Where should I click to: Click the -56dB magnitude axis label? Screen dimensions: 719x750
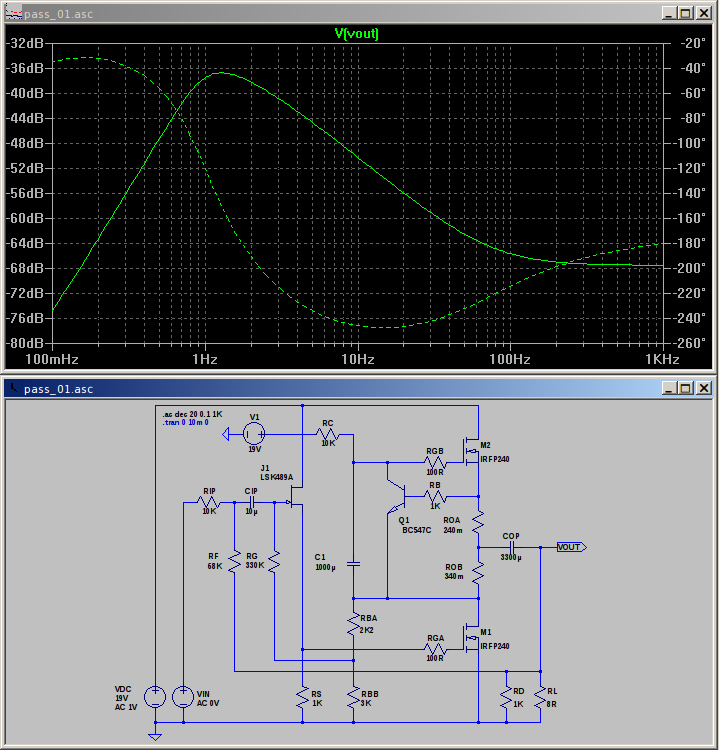click(25, 193)
